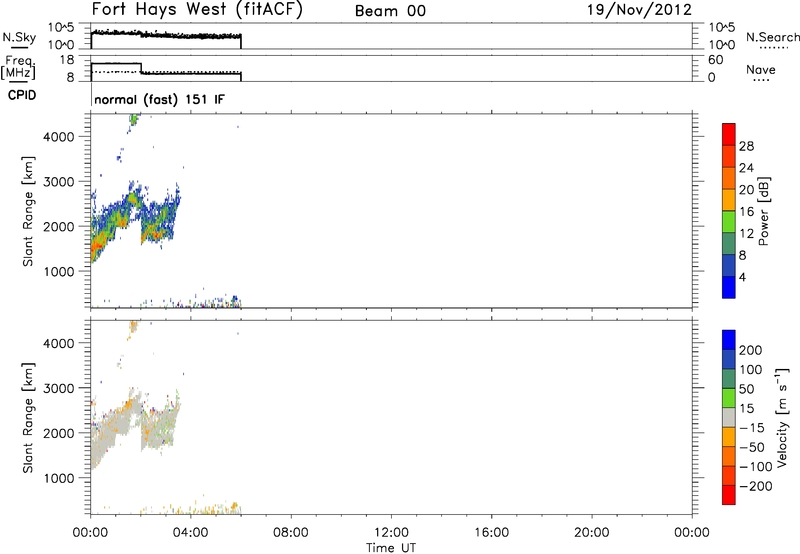Click the 16 dB power colorbar label
800x554 pixels.
[x=746, y=212]
